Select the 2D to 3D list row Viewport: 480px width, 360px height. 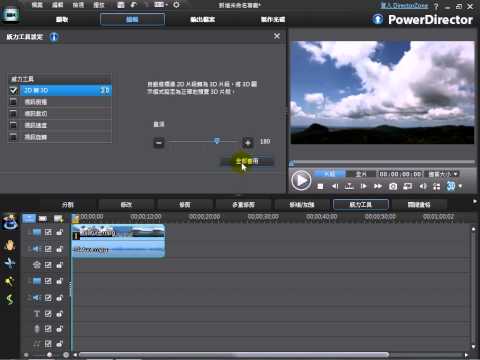(66, 90)
